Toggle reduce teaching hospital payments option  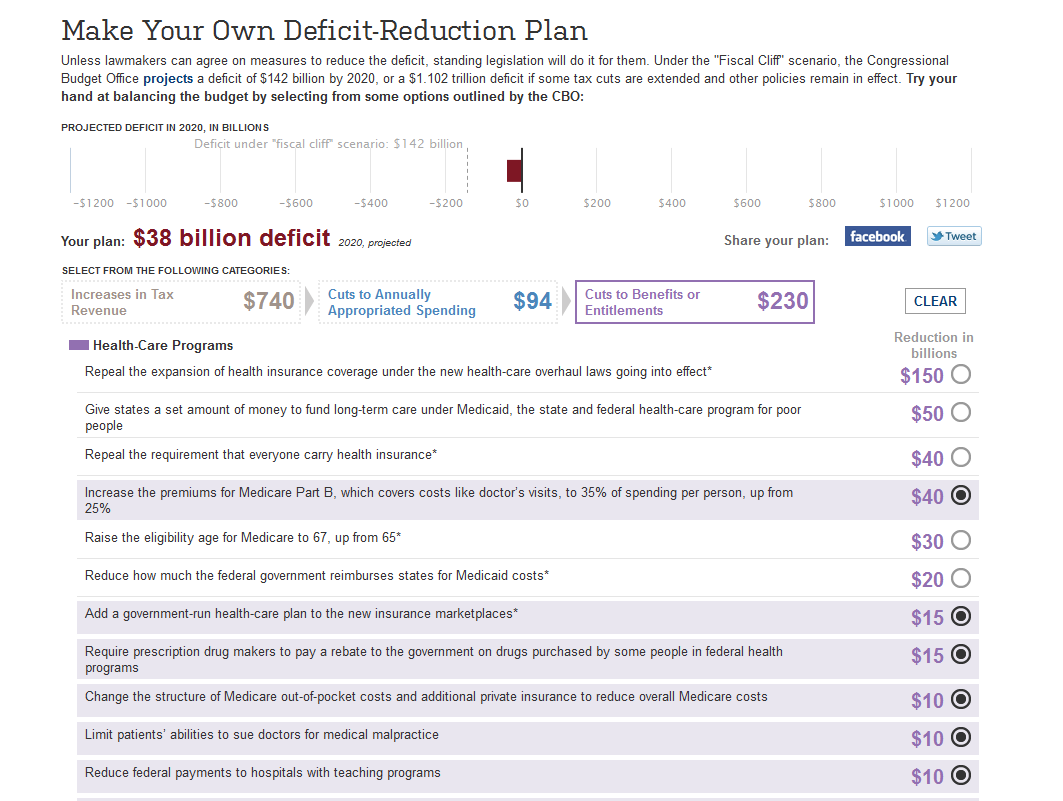point(961,775)
